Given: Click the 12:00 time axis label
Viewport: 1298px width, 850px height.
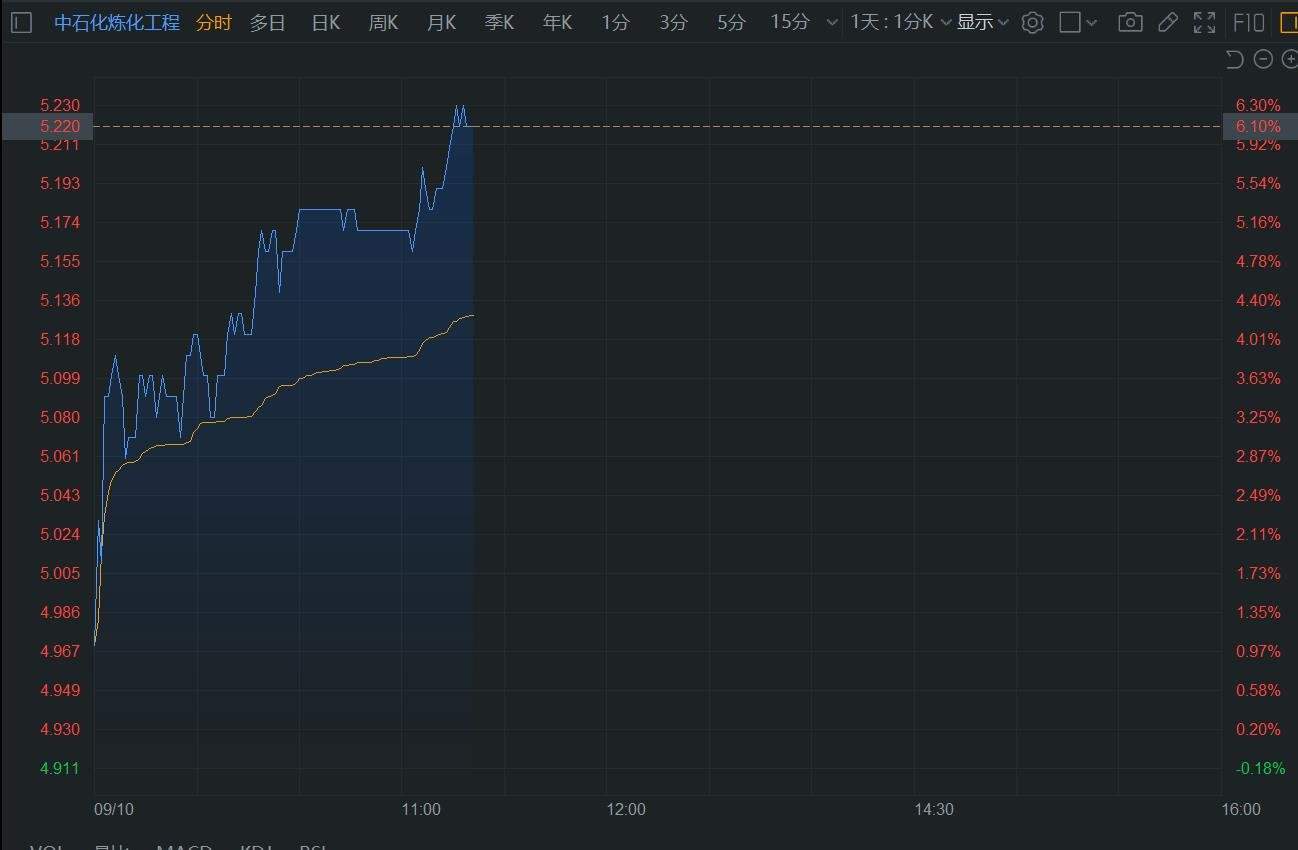Looking at the screenshot, I should (x=626, y=809).
